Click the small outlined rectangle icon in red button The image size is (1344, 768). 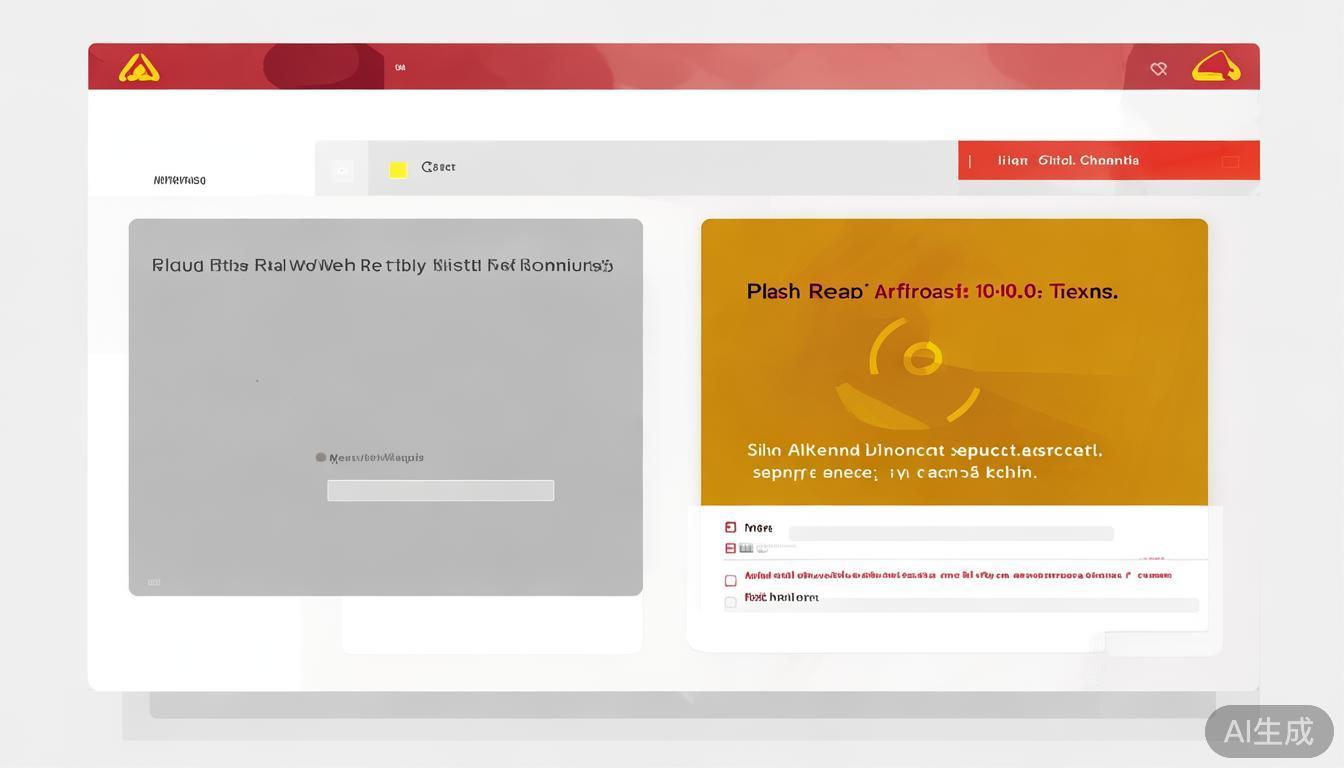click(x=1230, y=161)
